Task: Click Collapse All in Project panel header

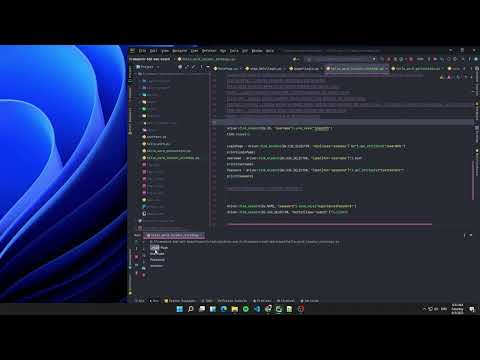Action: tap(194, 67)
